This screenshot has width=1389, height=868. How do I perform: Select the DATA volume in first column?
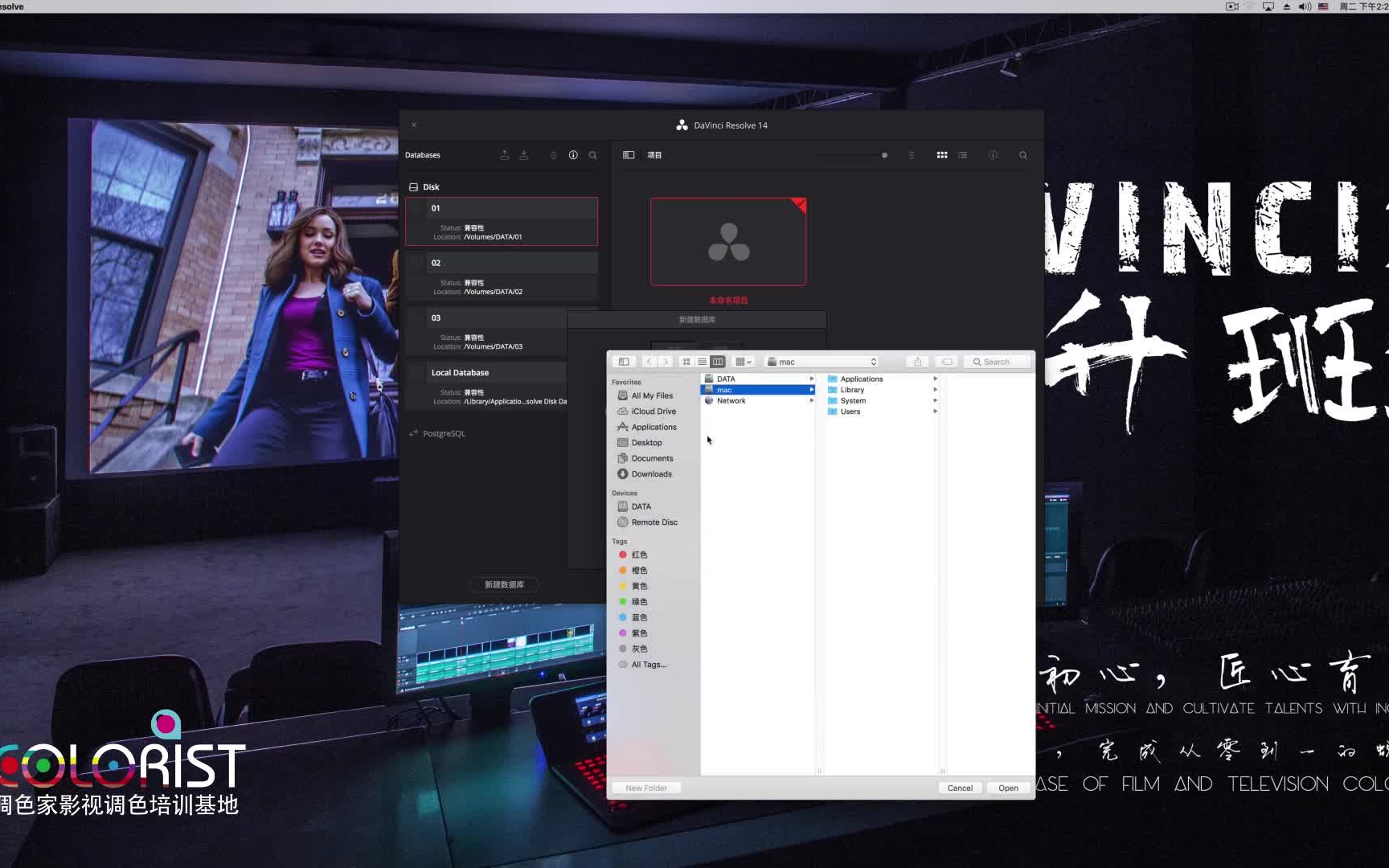tap(759, 379)
